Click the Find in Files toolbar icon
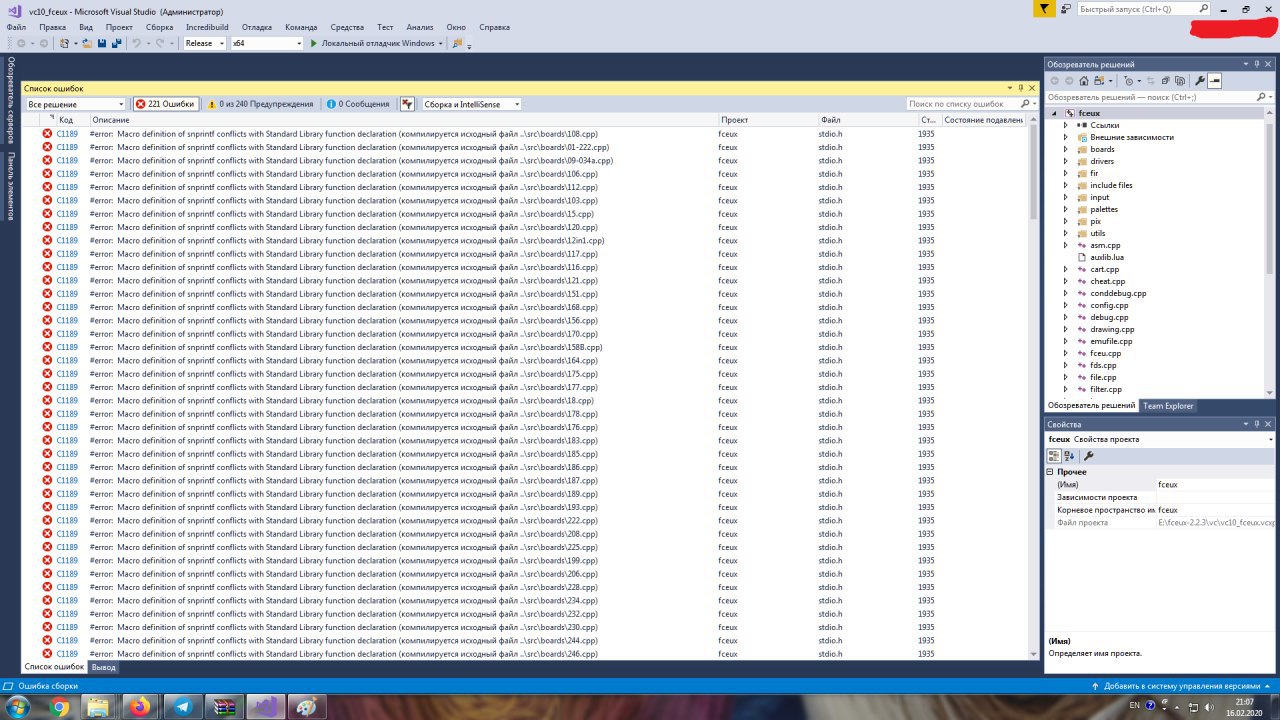 (458, 43)
